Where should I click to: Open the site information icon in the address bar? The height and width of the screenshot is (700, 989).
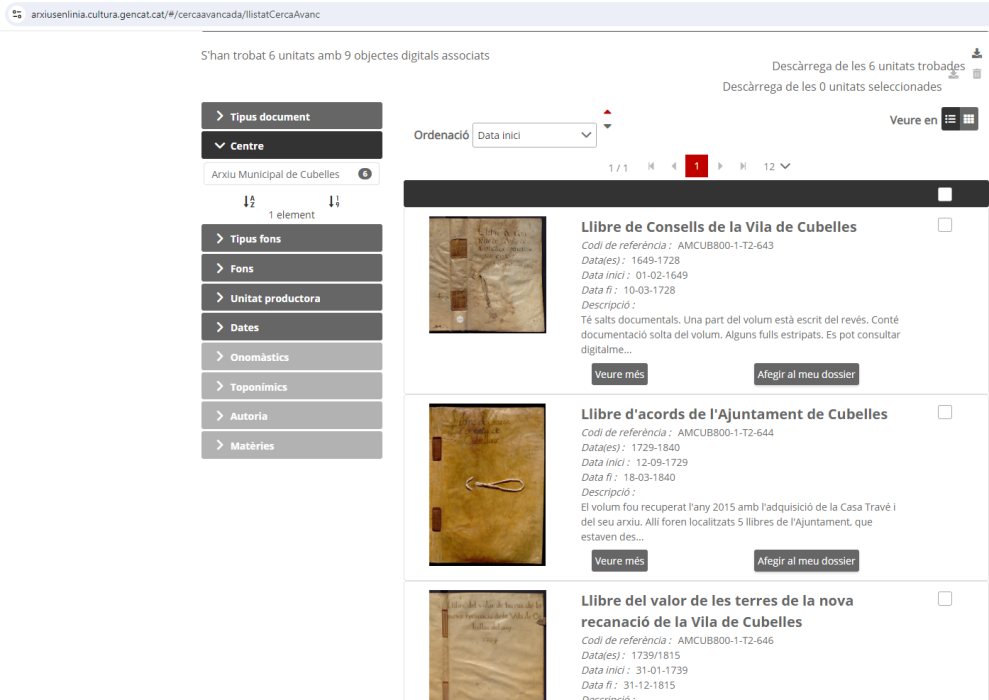17,15
